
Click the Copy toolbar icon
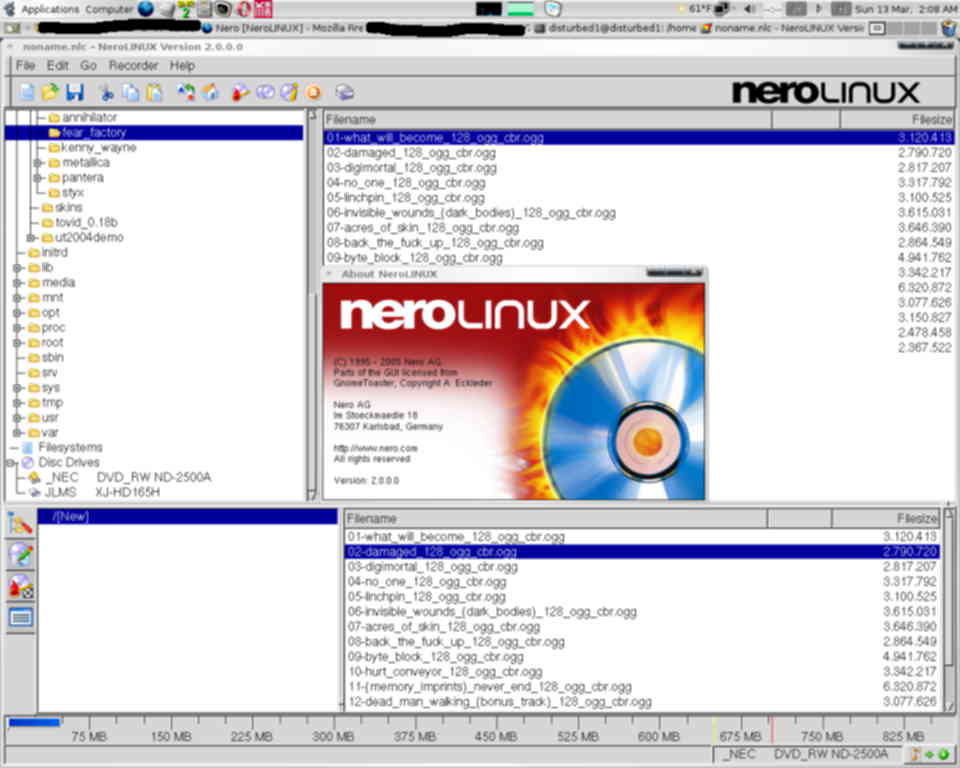pyautogui.click(x=130, y=92)
